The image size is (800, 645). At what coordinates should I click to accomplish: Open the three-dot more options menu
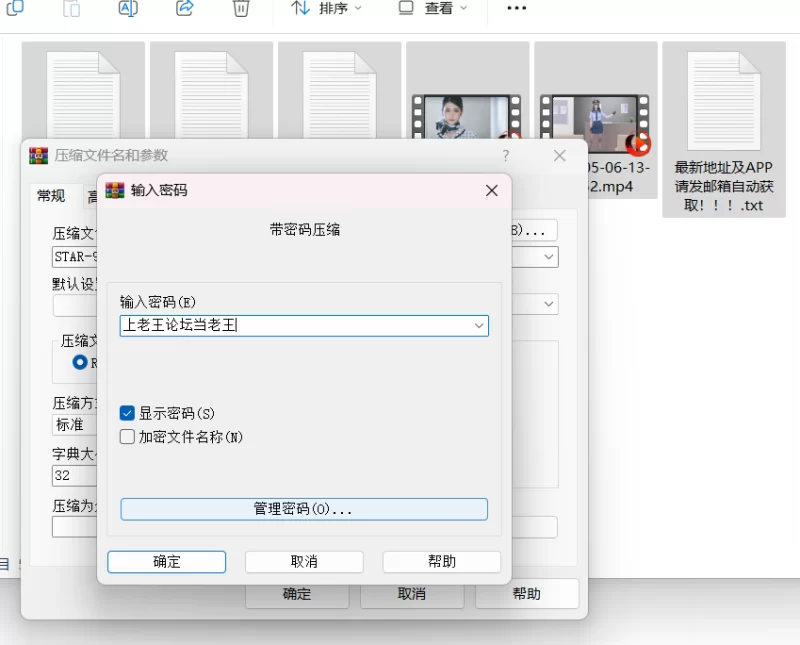[x=516, y=8]
